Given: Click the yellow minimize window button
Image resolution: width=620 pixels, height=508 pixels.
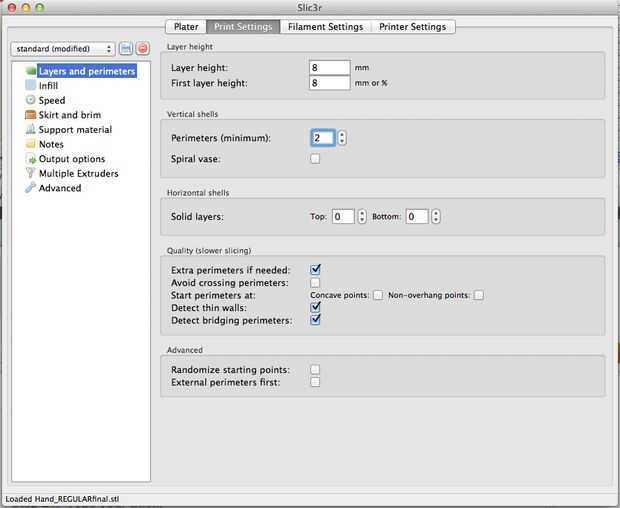Looking at the screenshot, I should coord(26,7).
